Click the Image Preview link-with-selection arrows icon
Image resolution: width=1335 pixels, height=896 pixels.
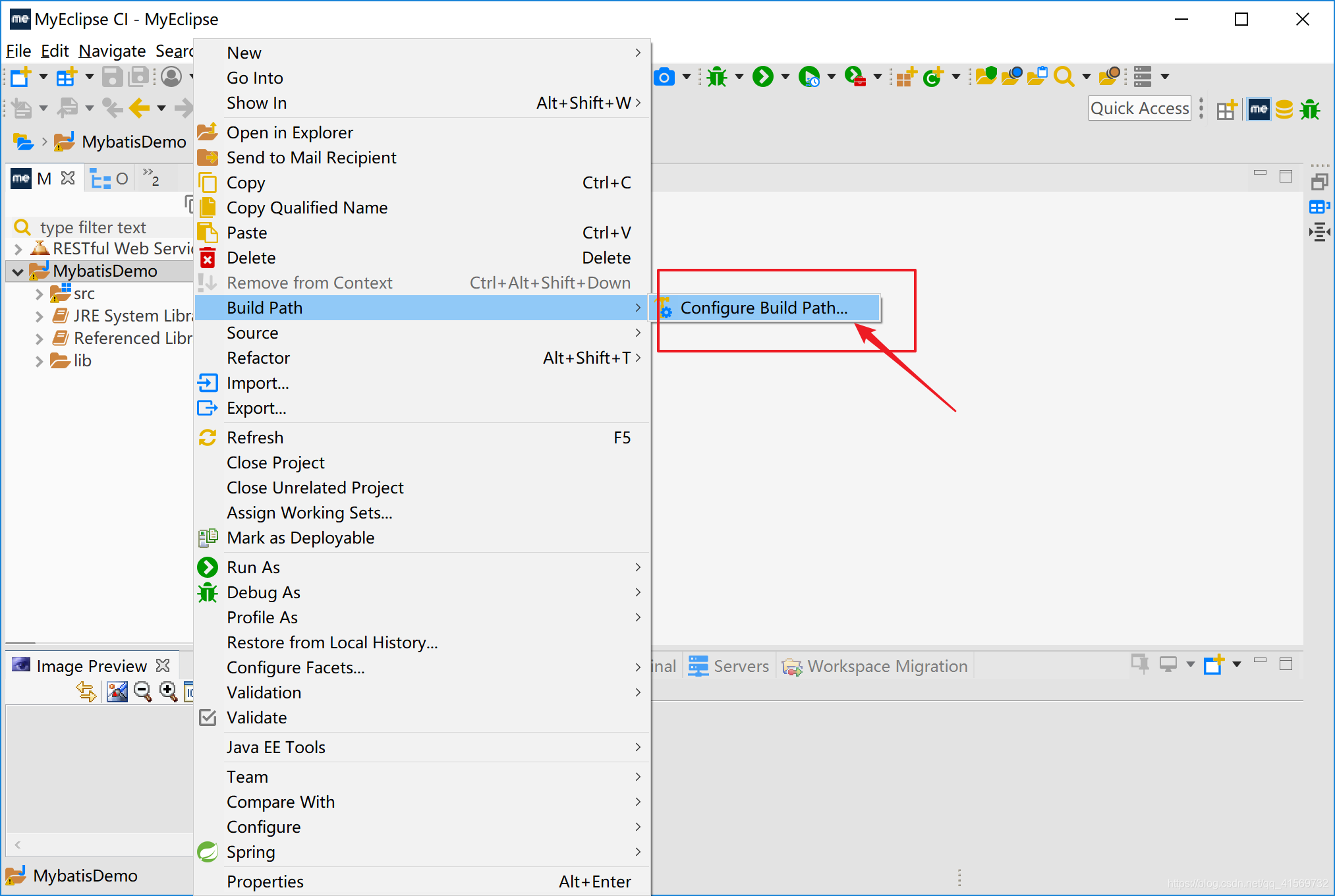pos(86,691)
